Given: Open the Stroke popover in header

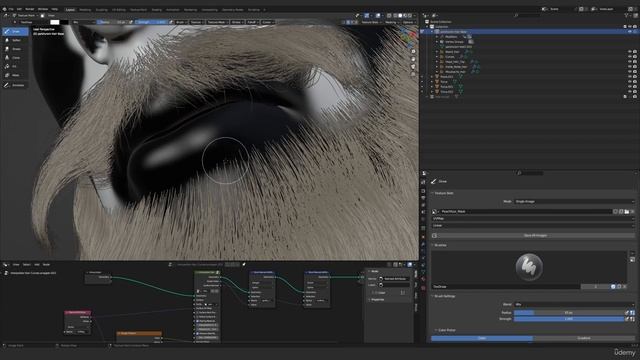Looking at the screenshot, I should click(237, 22).
